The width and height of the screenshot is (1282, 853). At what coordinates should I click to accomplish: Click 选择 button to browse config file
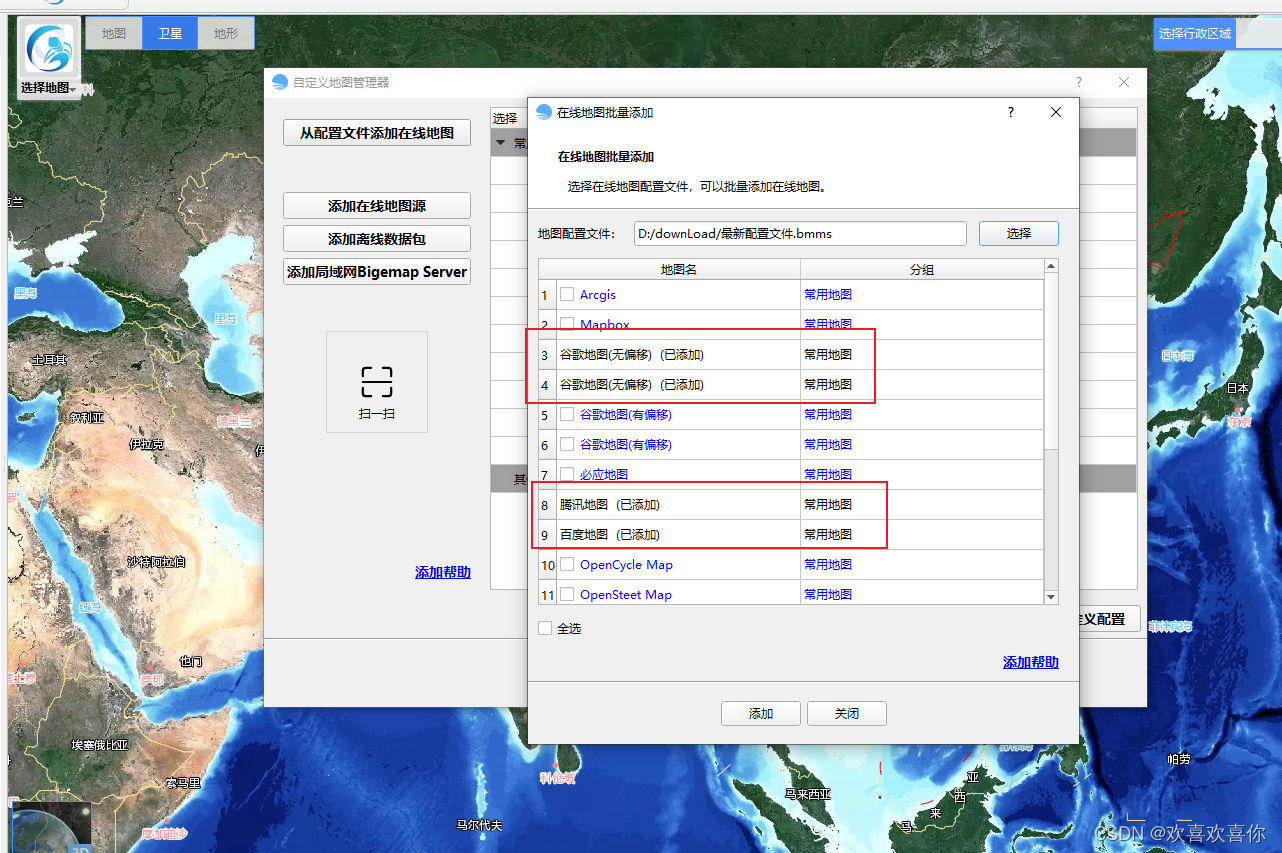(x=1018, y=233)
